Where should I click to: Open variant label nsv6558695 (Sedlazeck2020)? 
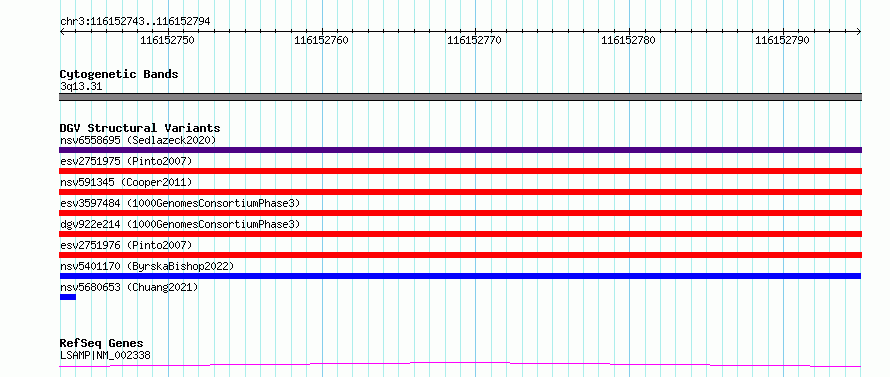click(x=138, y=140)
